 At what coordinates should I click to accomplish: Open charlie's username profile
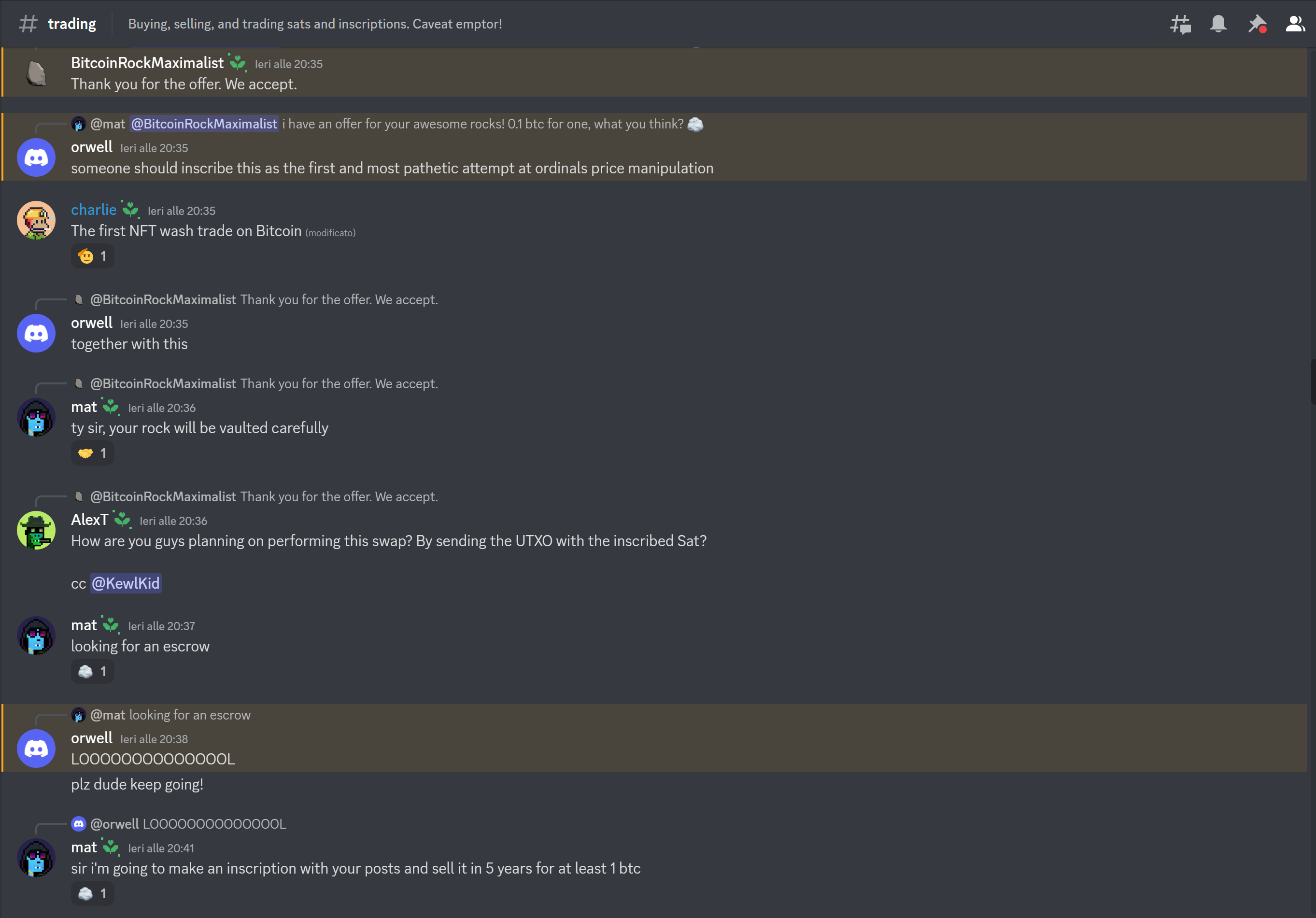click(93, 210)
